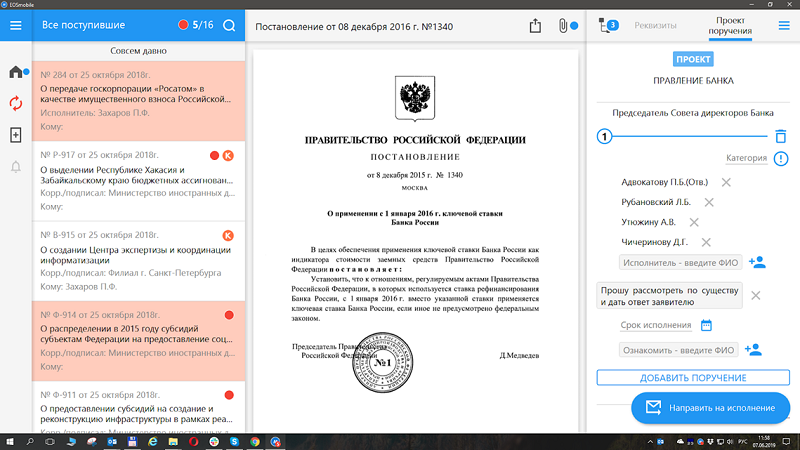Image resolution: width=800 pixels, height=450 pixels.
Task: Switch to Проект поручения tab
Action: (730, 26)
